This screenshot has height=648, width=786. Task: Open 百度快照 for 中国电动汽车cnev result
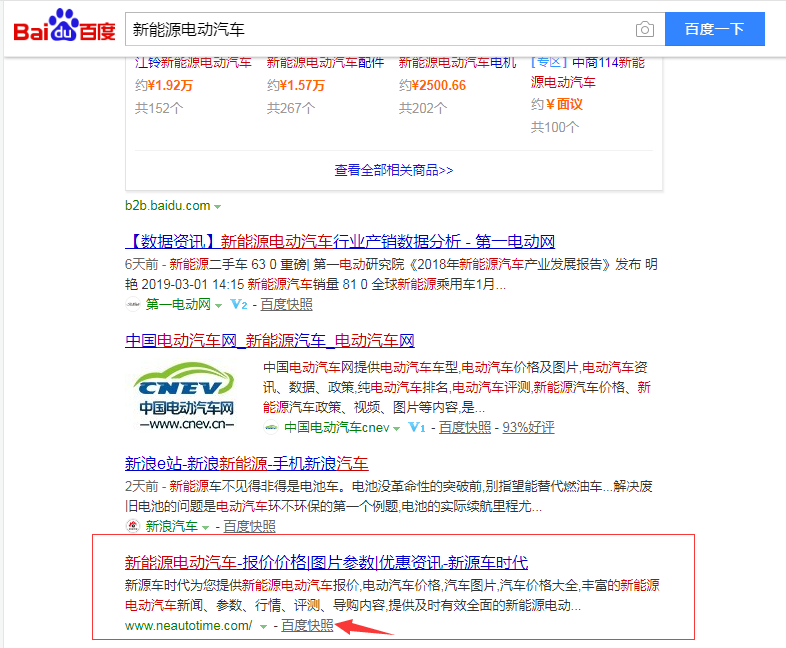465,427
